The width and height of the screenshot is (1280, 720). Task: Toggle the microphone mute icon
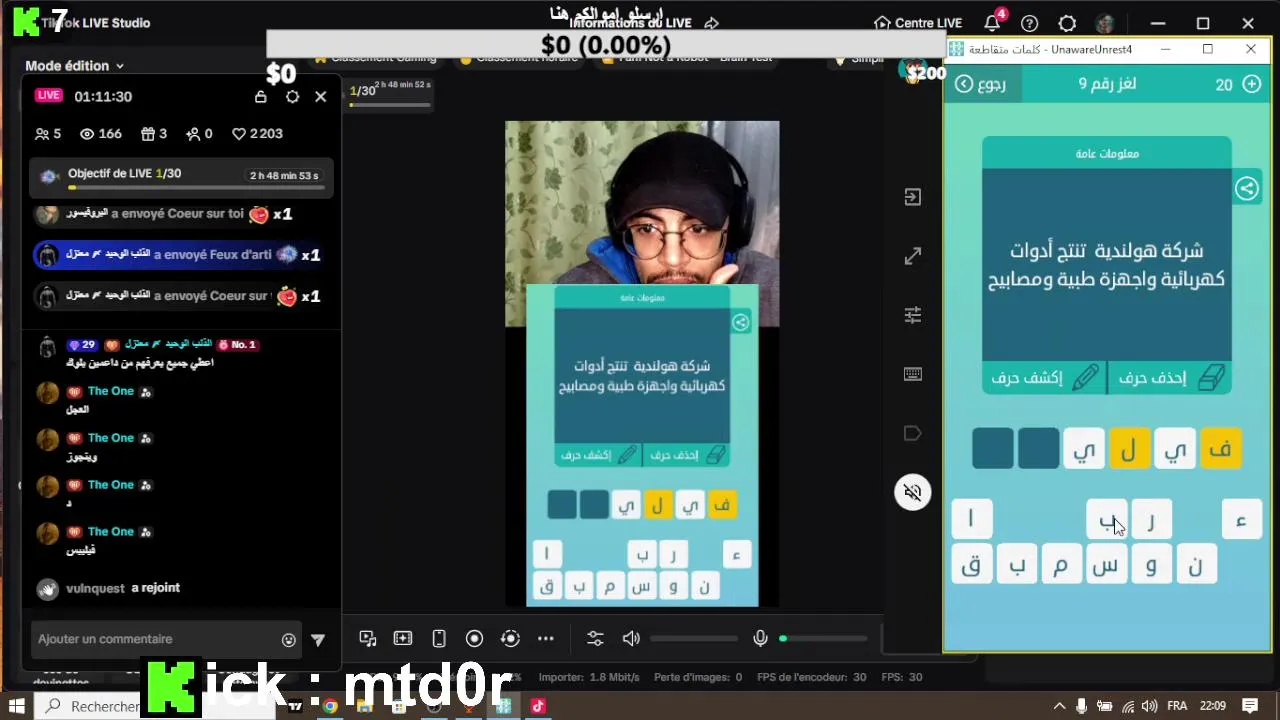(760, 639)
